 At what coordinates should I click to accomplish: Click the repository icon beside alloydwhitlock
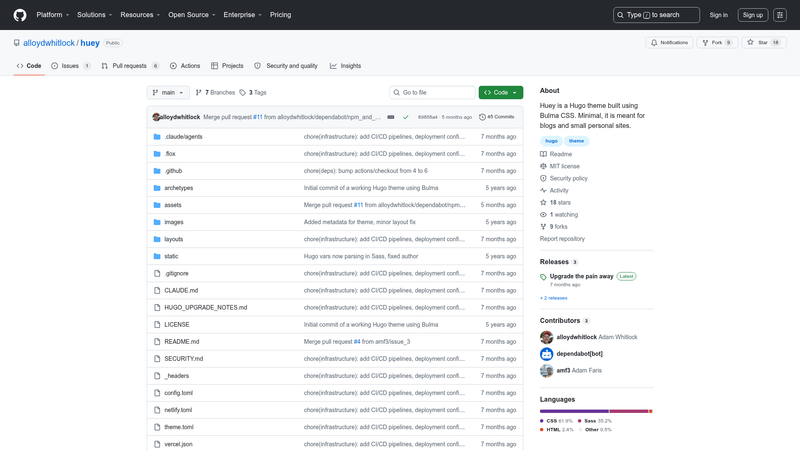tap(17, 43)
